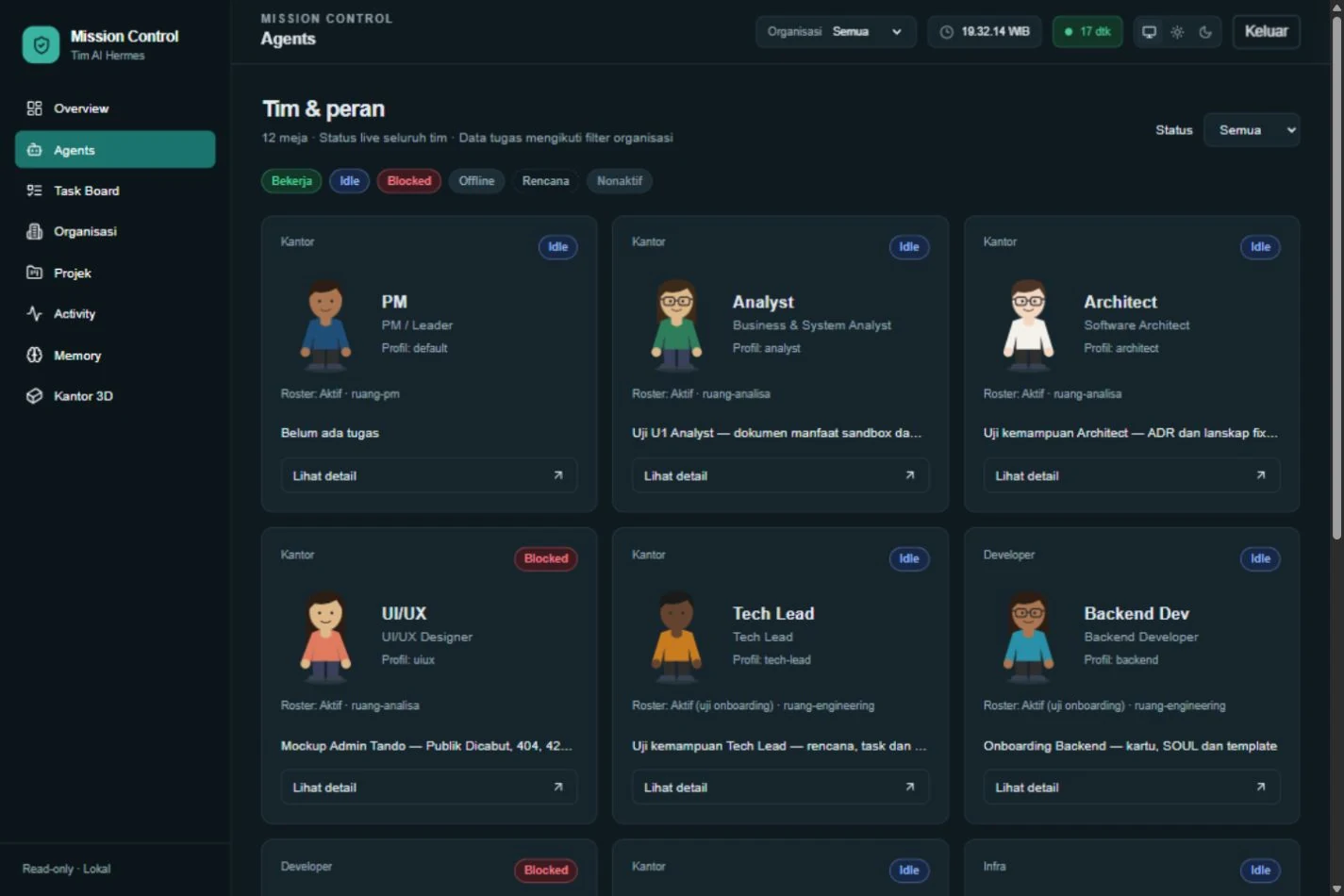Click 'Onboarding Backend — kartu, SOUL dan template' text

click(1130, 746)
